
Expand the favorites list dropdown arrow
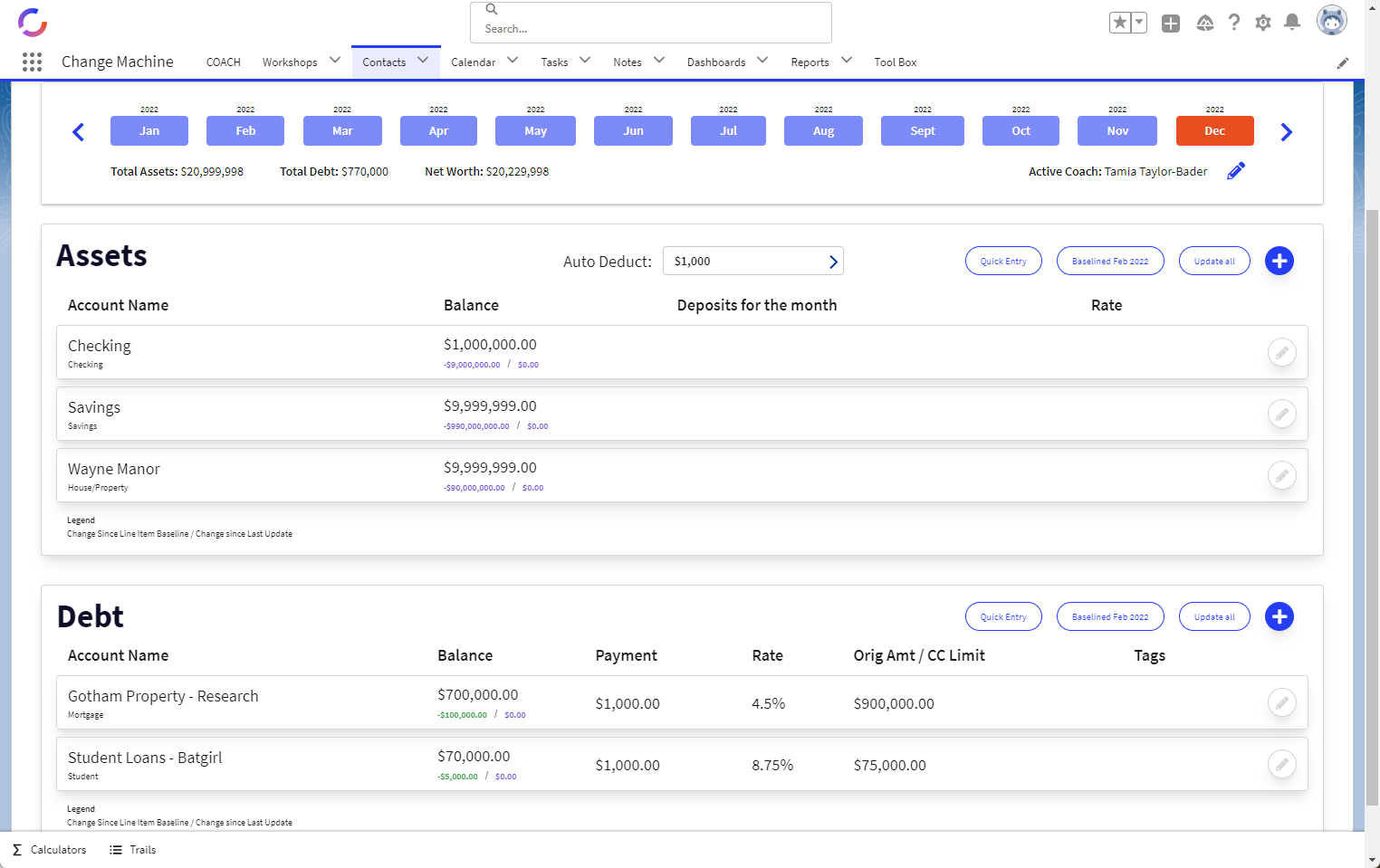[x=1139, y=23]
